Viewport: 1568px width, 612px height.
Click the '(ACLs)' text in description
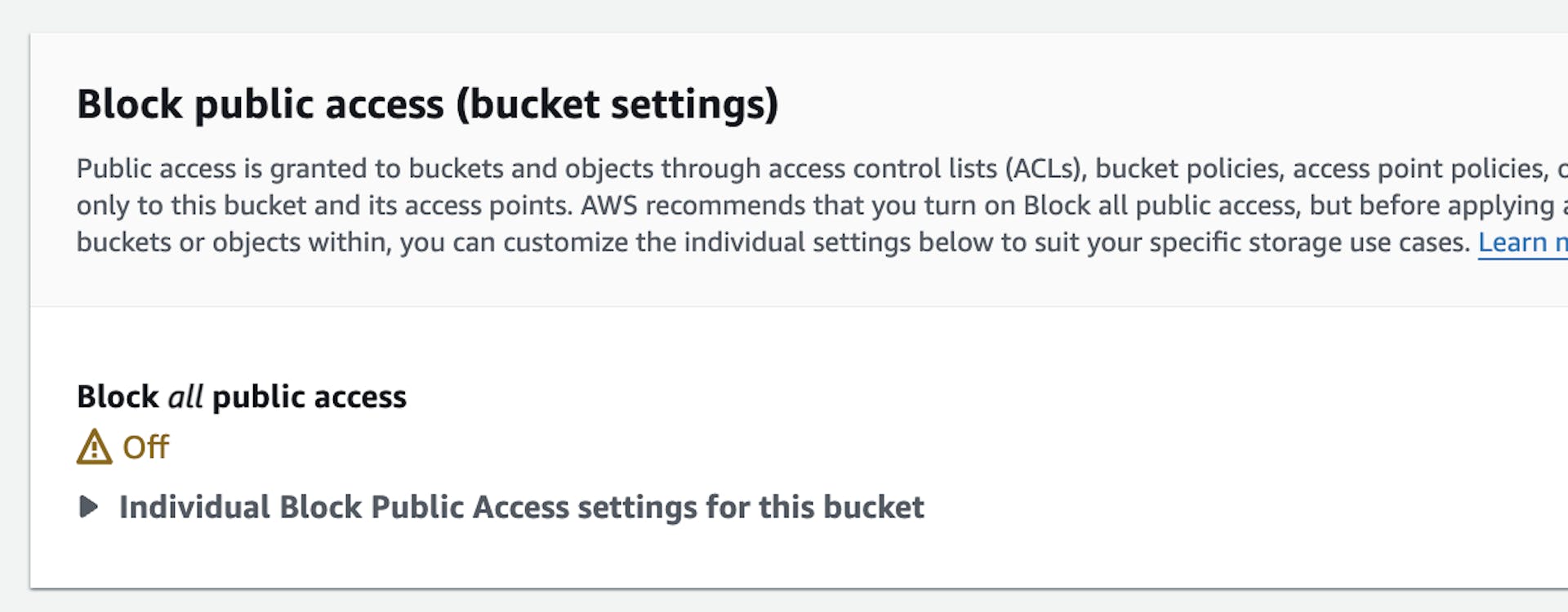pyautogui.click(x=1045, y=168)
